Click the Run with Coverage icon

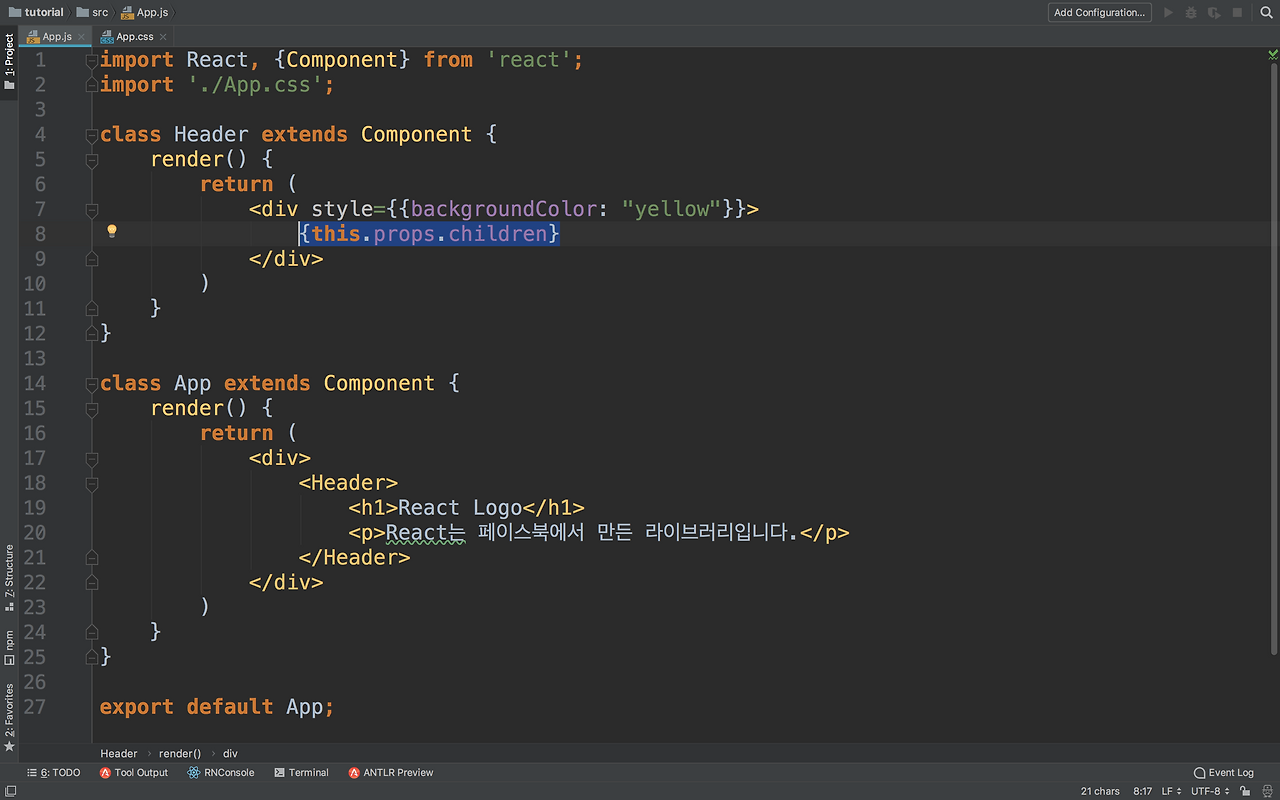1214,13
